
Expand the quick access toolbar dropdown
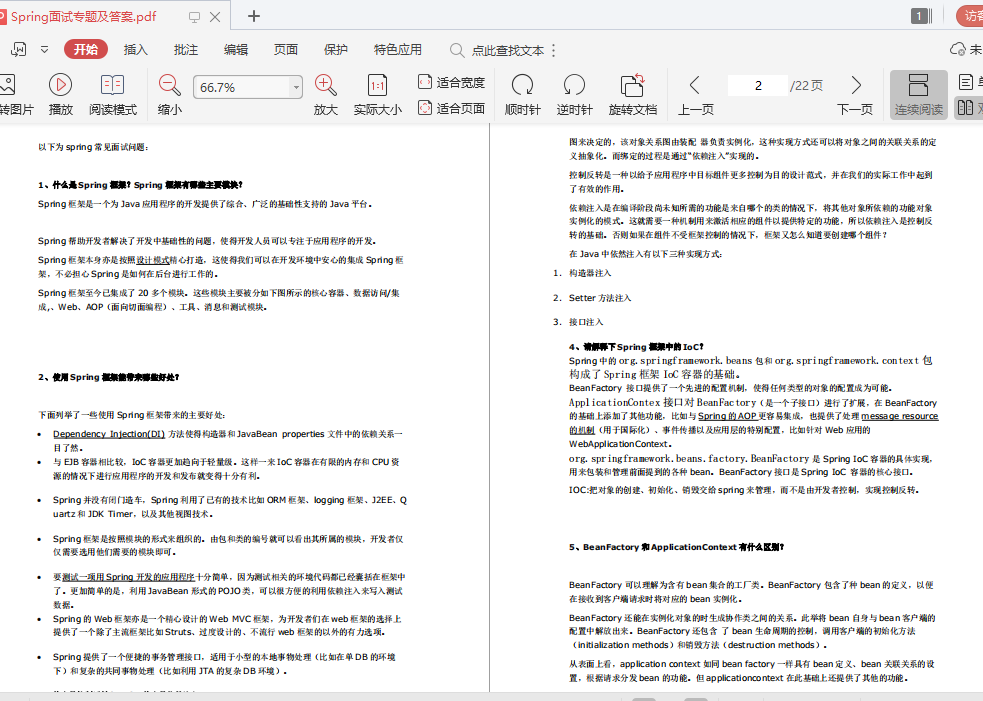[45, 50]
